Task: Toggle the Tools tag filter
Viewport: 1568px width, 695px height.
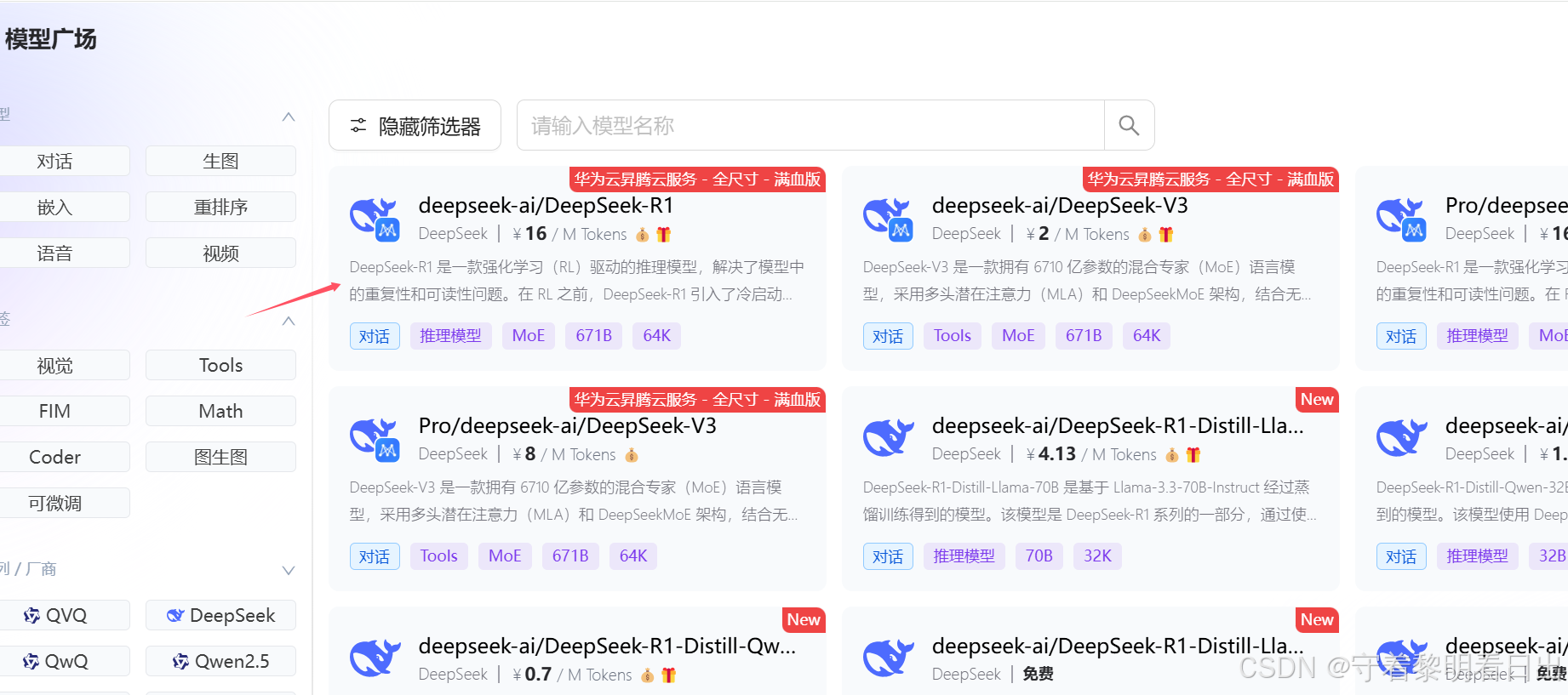Action: click(x=220, y=365)
